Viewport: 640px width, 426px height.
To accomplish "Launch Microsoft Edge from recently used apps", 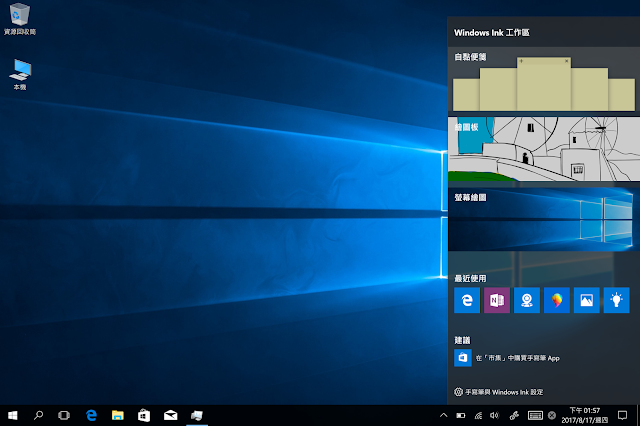I will click(x=467, y=300).
